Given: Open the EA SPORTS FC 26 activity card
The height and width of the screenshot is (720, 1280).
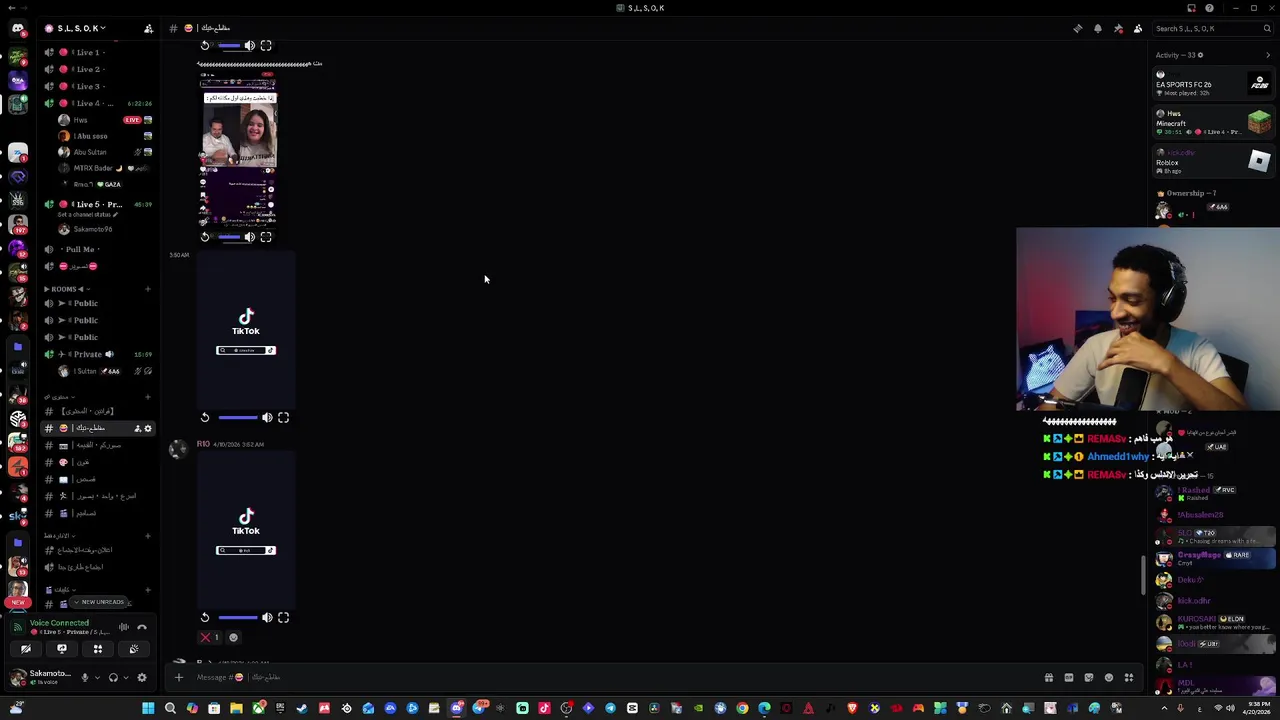Looking at the screenshot, I should pyautogui.click(x=1213, y=83).
